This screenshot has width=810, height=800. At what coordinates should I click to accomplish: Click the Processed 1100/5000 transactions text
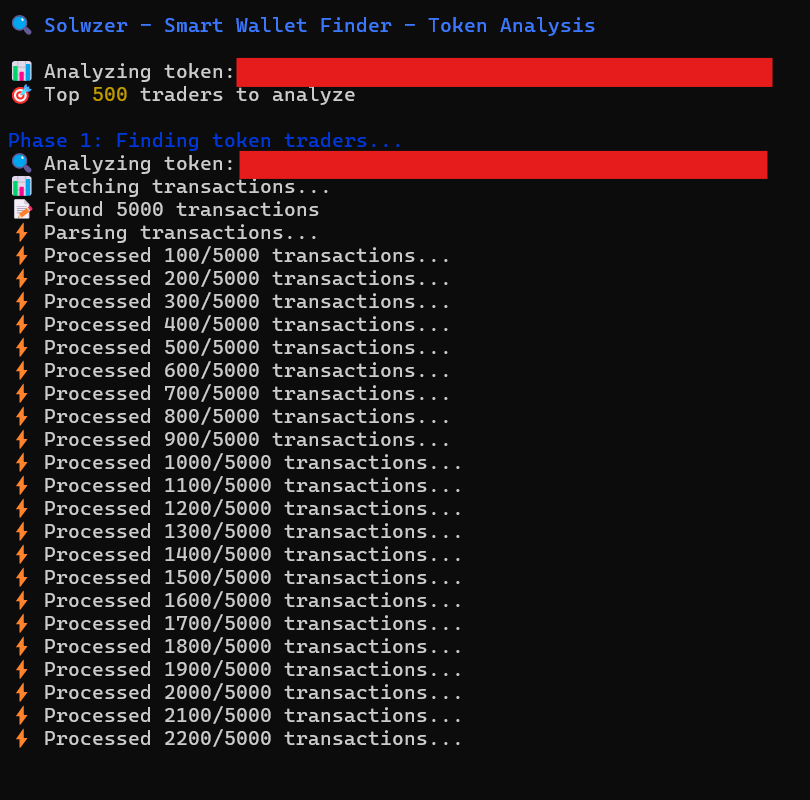point(253,485)
